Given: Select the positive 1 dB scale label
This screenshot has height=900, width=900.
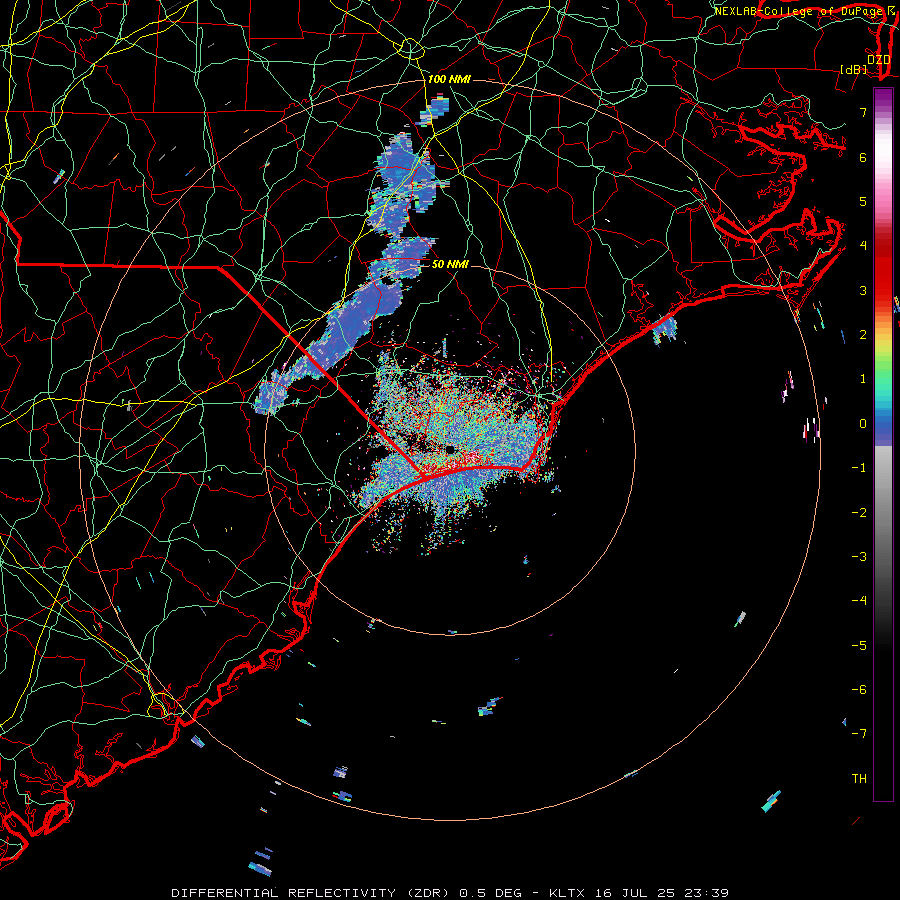Looking at the screenshot, I should coord(863,379).
